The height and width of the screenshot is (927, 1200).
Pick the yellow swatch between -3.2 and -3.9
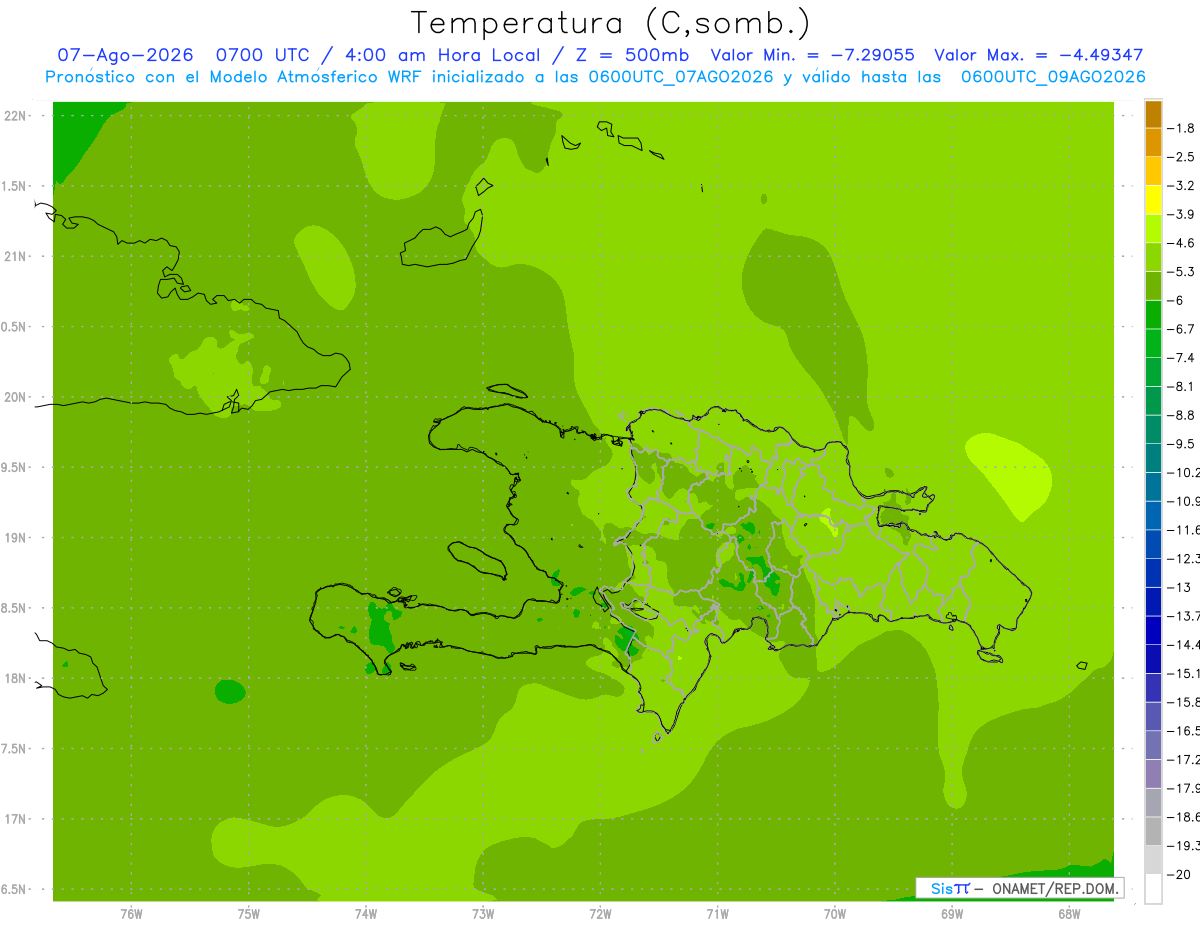[1153, 200]
